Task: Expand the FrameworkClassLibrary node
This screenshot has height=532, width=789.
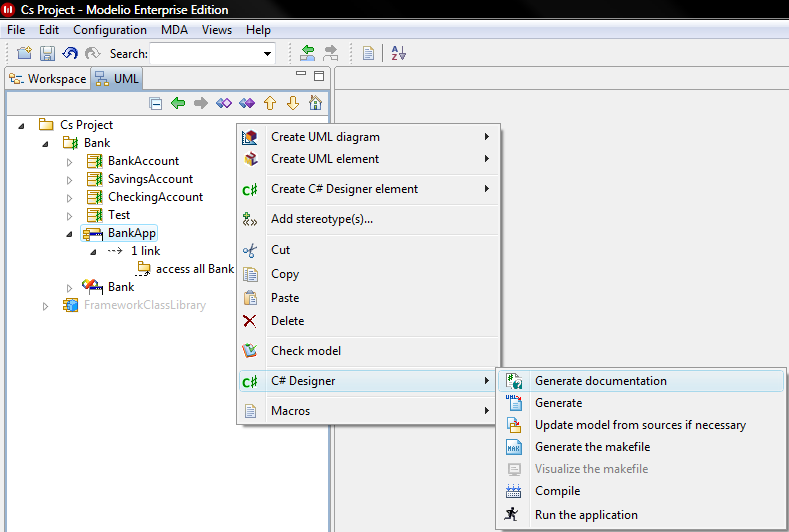Action: (x=45, y=306)
